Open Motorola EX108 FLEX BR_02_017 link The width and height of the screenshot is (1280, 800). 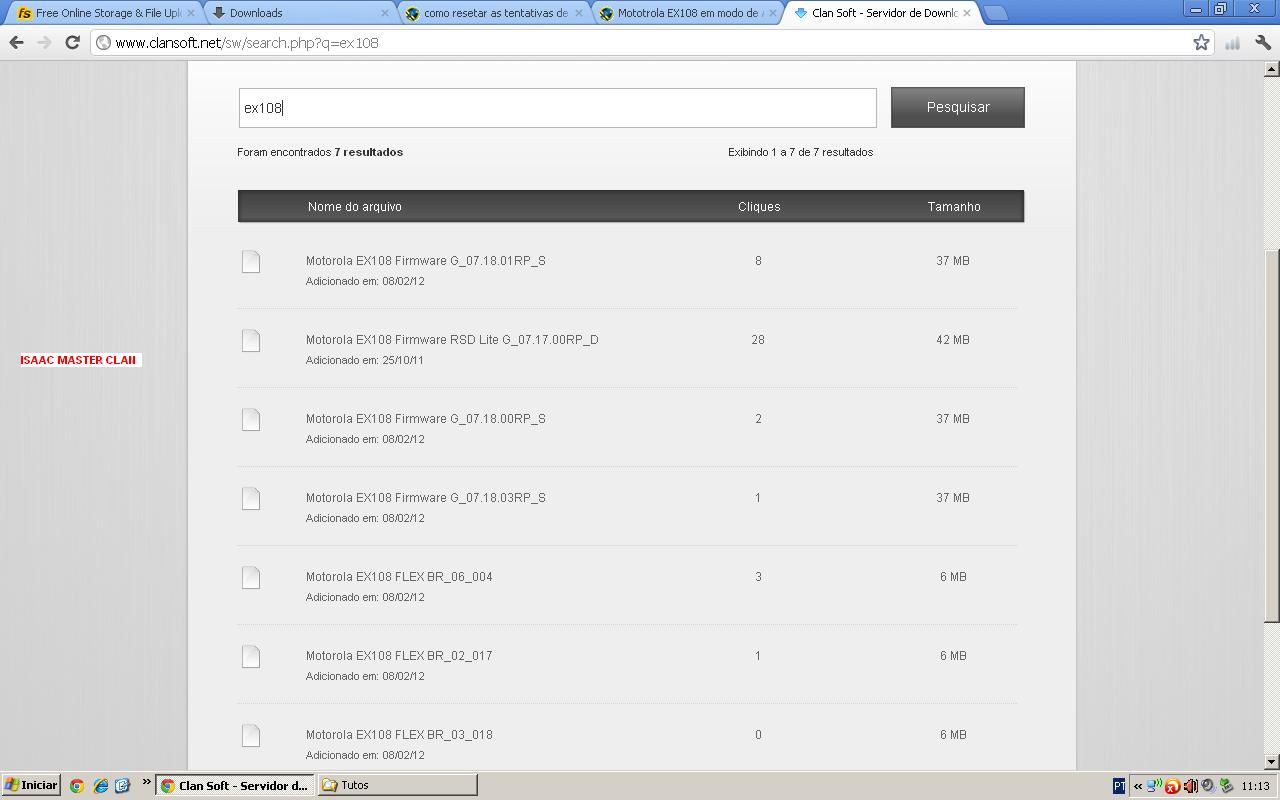(x=399, y=655)
